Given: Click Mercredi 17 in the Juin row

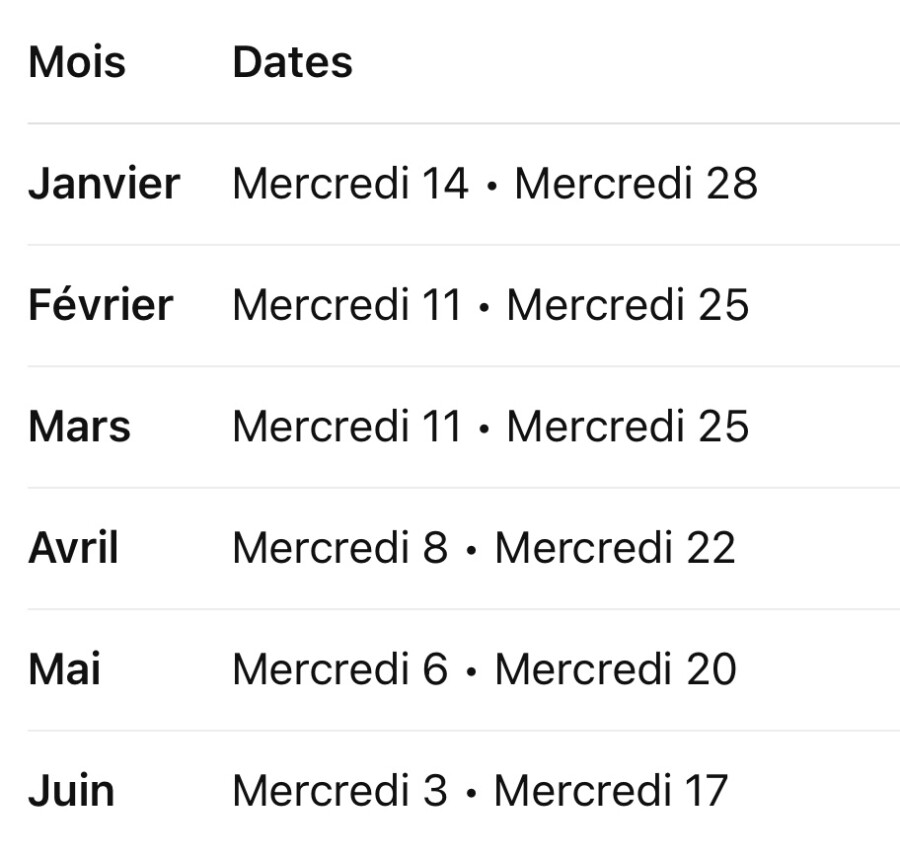Looking at the screenshot, I should (x=610, y=791).
